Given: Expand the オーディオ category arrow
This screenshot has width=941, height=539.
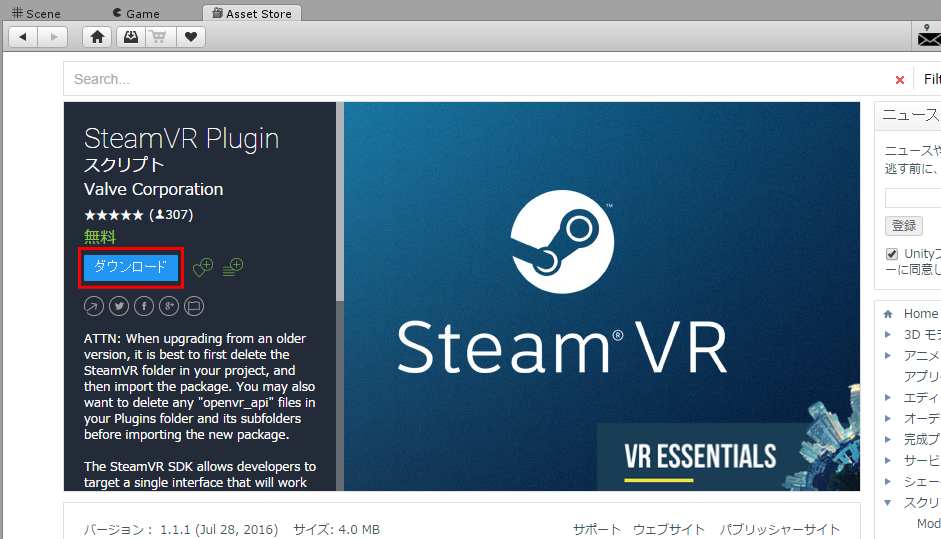Looking at the screenshot, I should pyautogui.click(x=888, y=418).
